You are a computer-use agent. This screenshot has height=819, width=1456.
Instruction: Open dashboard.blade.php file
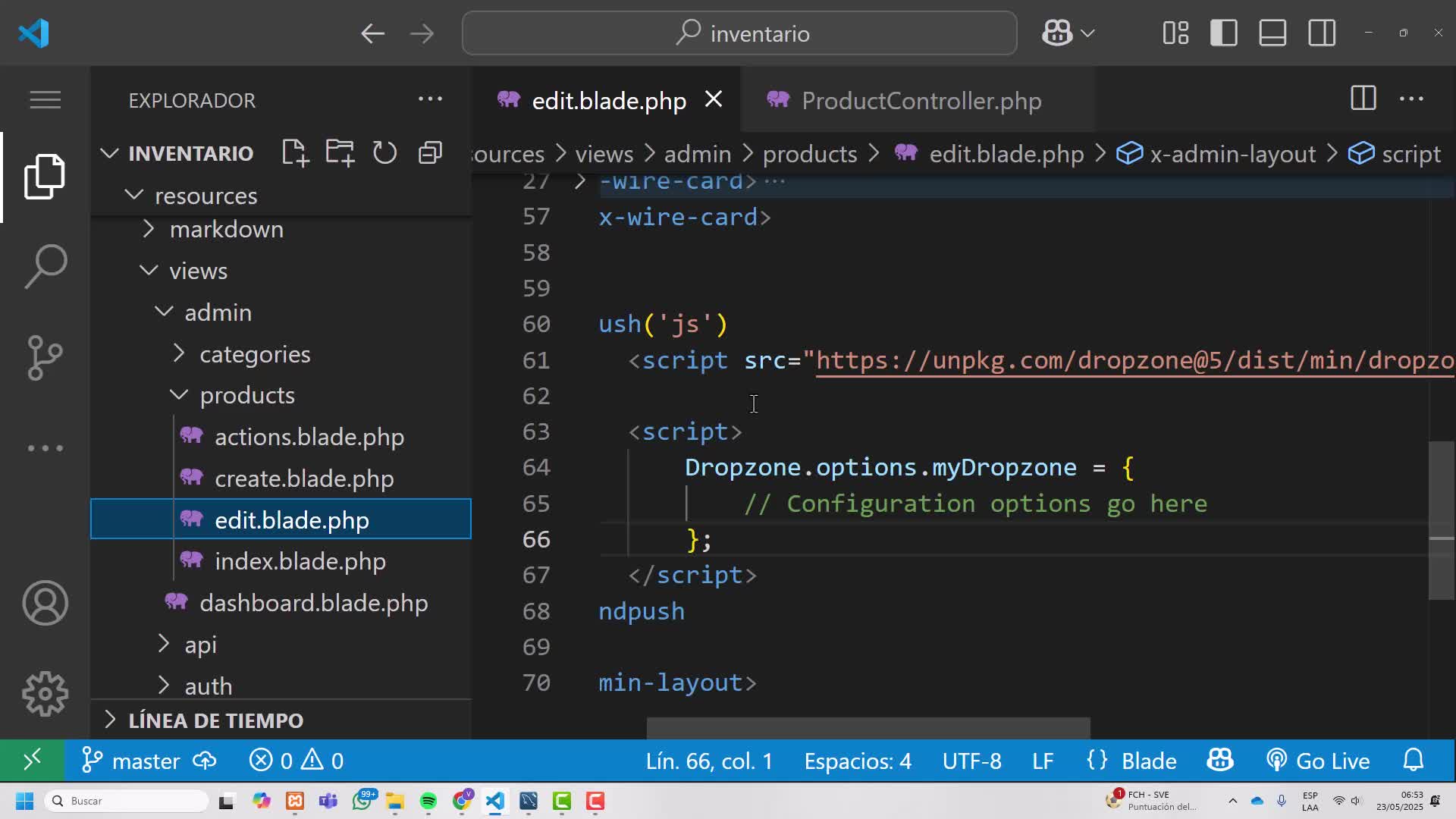[x=313, y=603]
